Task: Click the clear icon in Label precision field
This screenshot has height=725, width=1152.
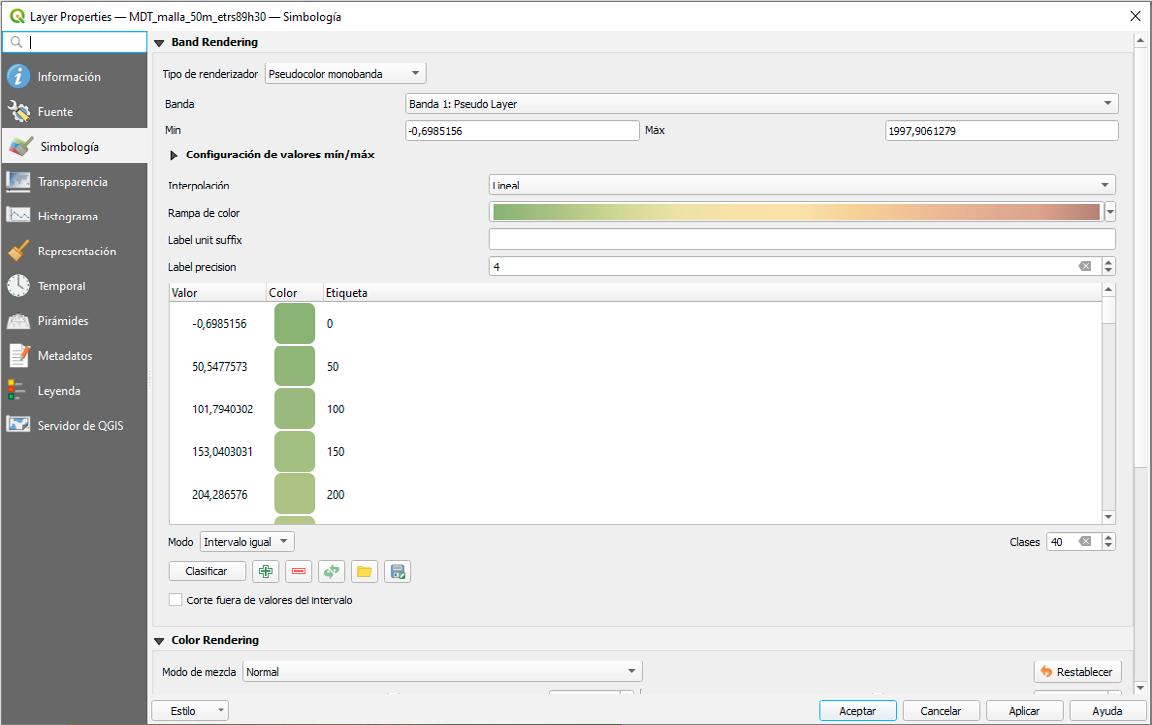Action: (x=1084, y=266)
